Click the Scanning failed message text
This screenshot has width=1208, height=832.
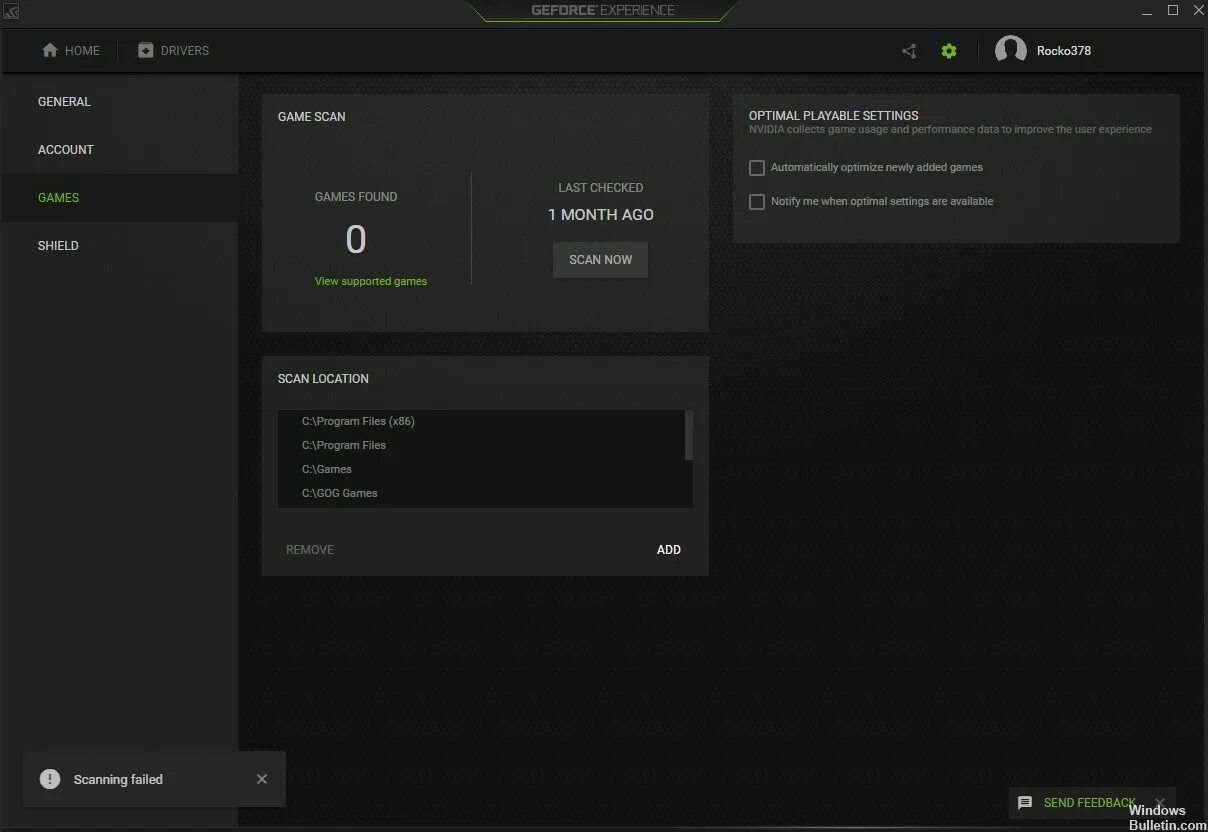coord(118,780)
